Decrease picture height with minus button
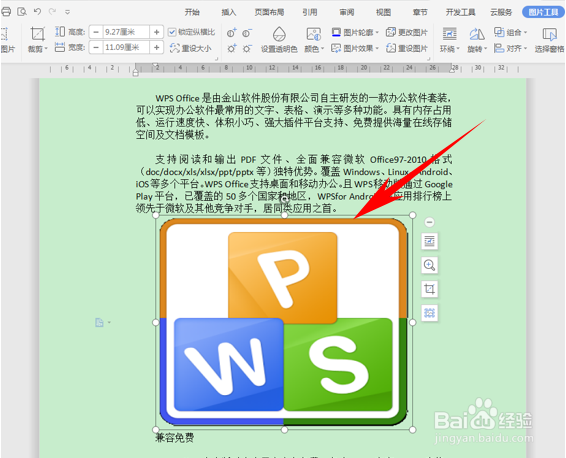Screen dimensions: 566x458 click(96, 32)
